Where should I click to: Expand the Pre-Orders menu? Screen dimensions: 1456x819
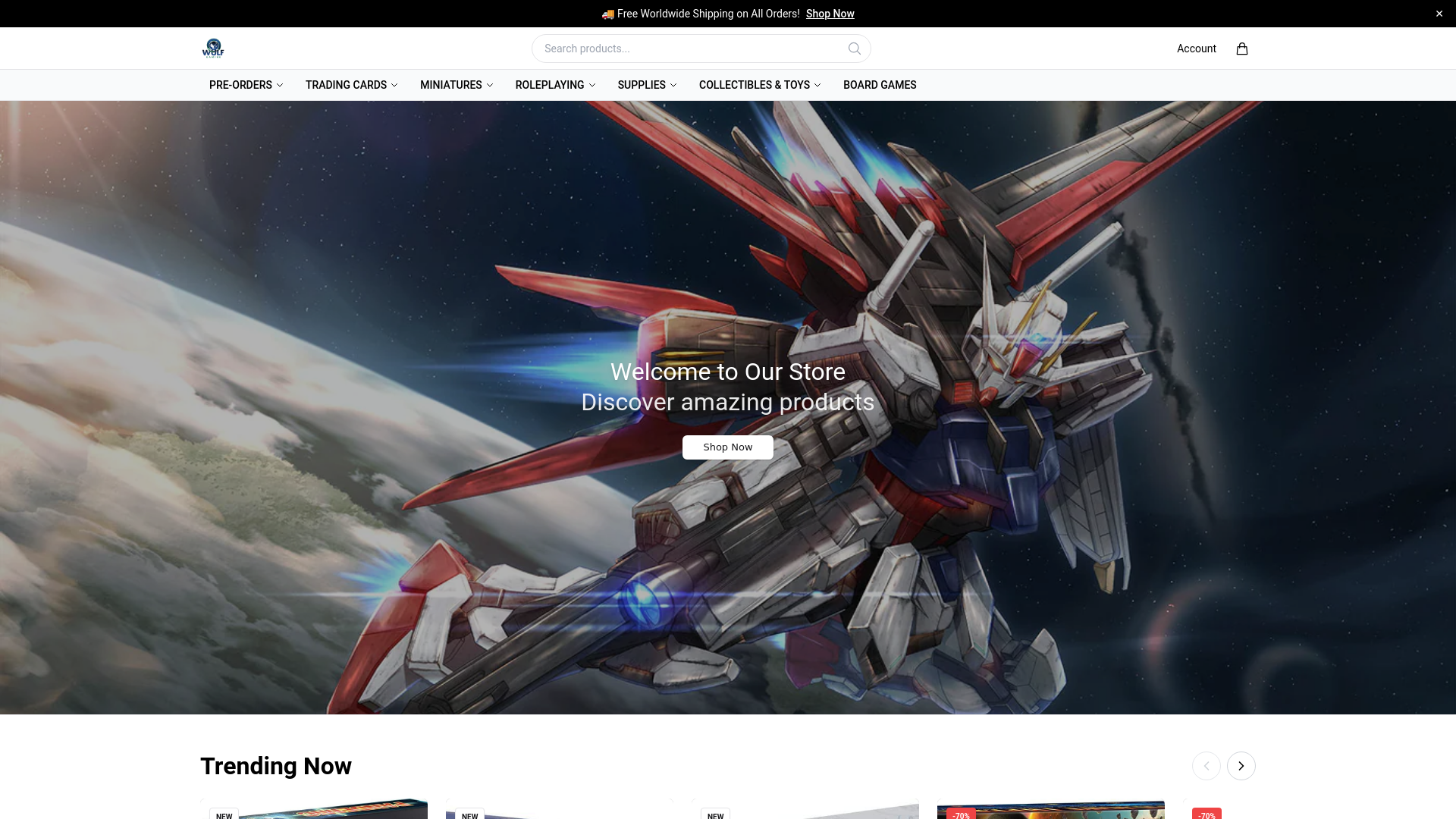[x=246, y=85]
